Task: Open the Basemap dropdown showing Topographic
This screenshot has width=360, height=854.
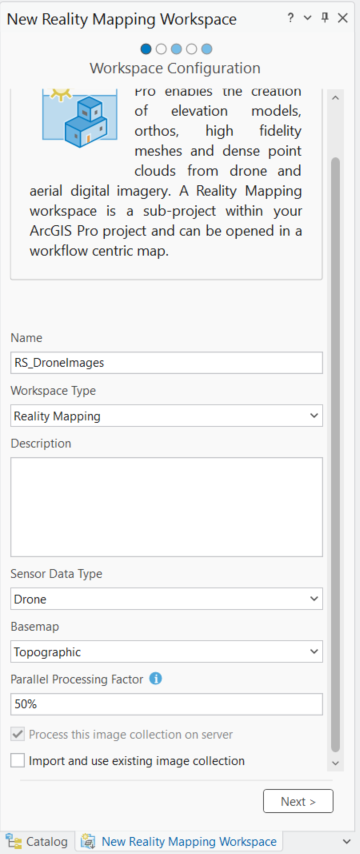Action: (x=167, y=652)
